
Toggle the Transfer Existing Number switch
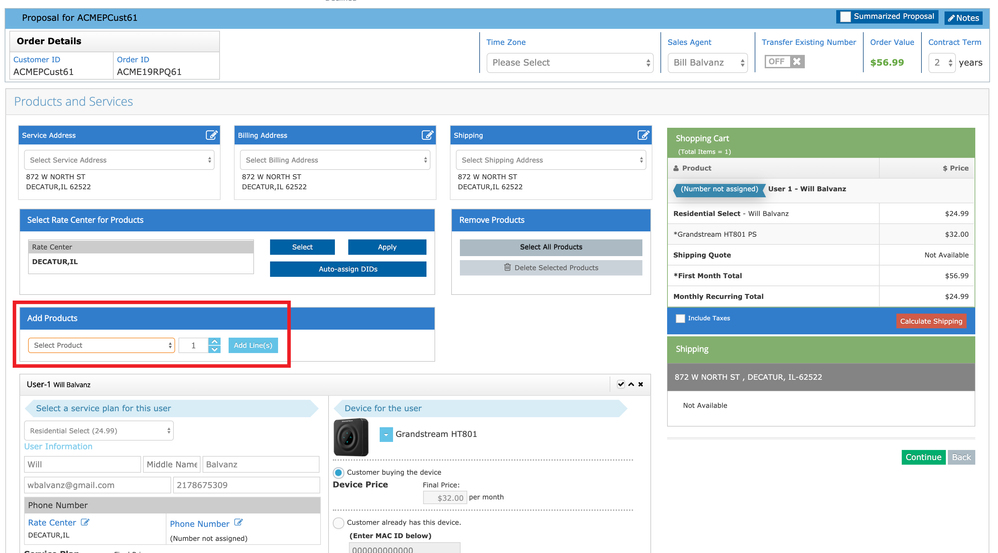[784, 62]
